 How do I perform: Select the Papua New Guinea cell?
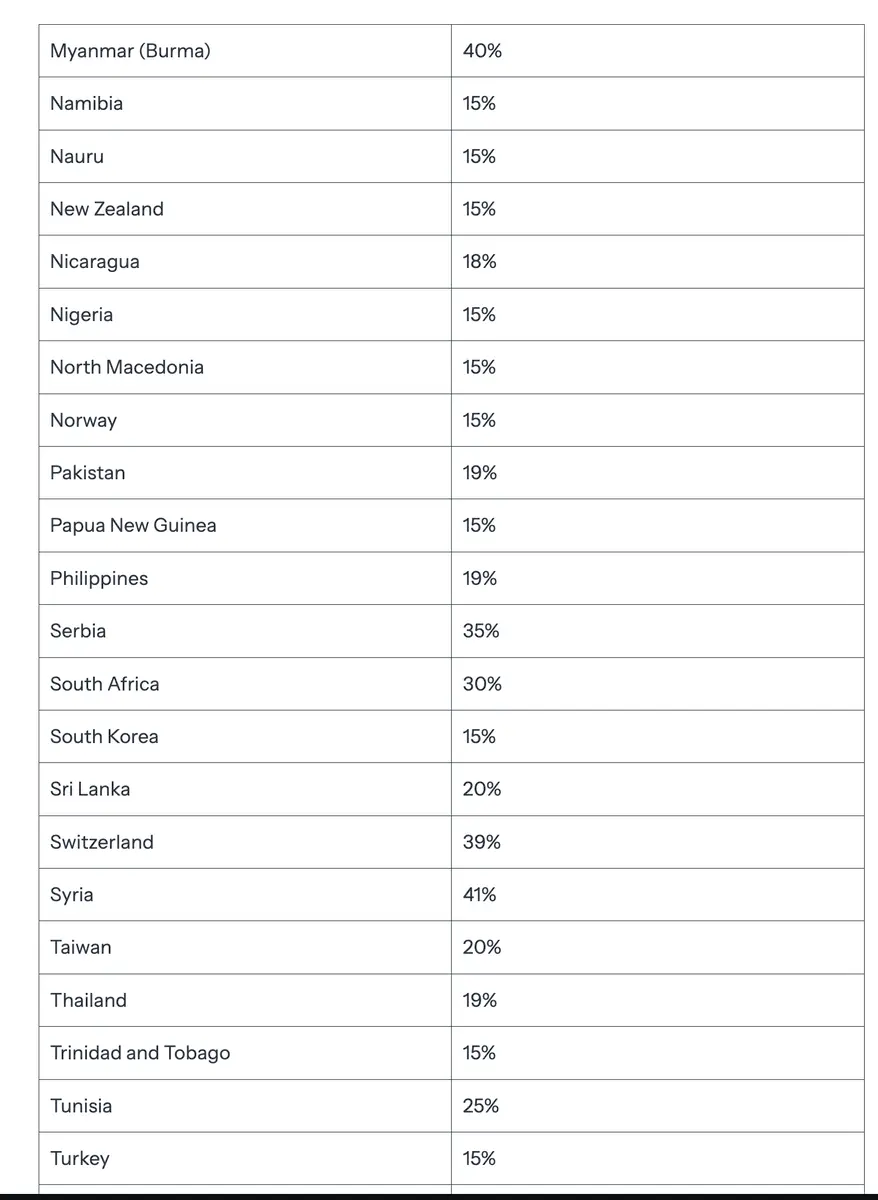(245, 526)
